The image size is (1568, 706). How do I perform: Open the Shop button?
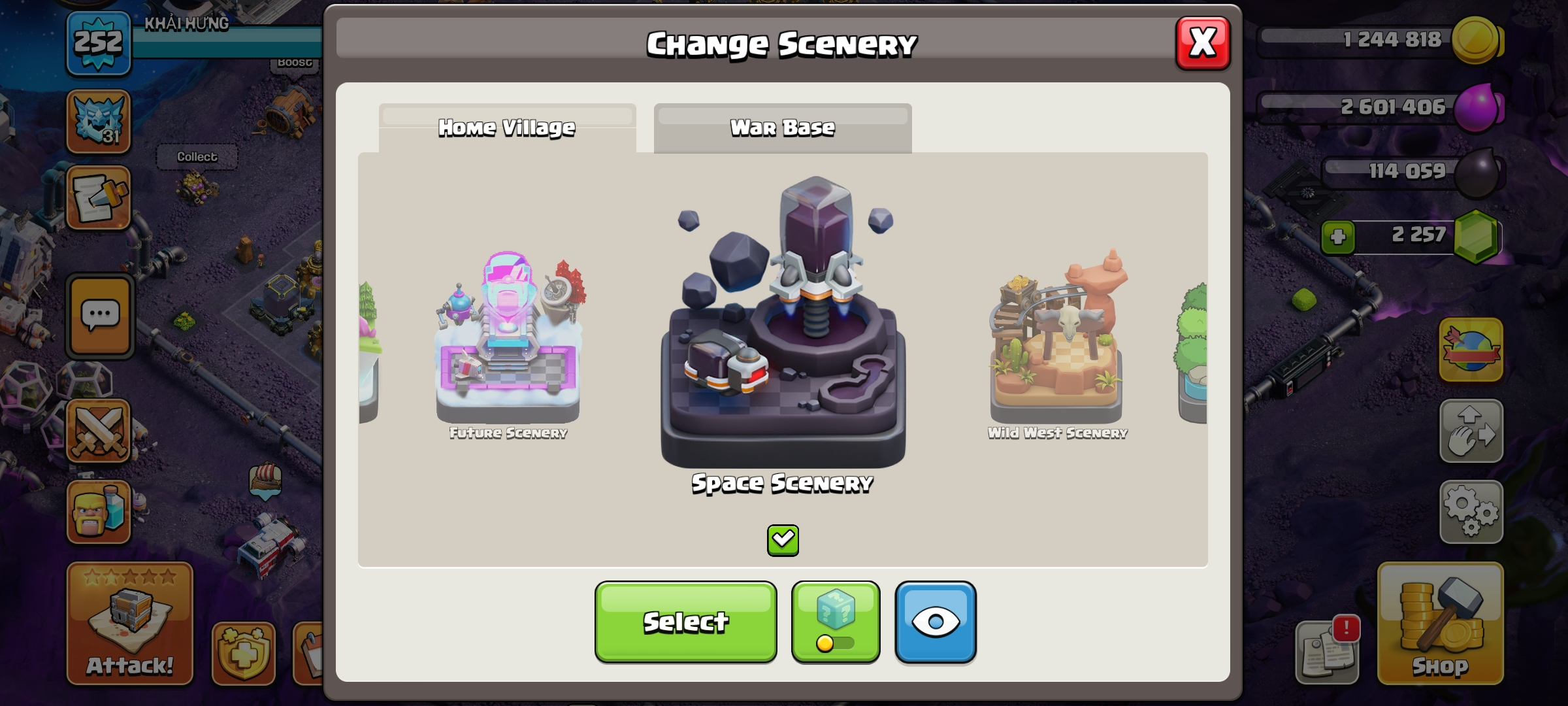tap(1441, 623)
